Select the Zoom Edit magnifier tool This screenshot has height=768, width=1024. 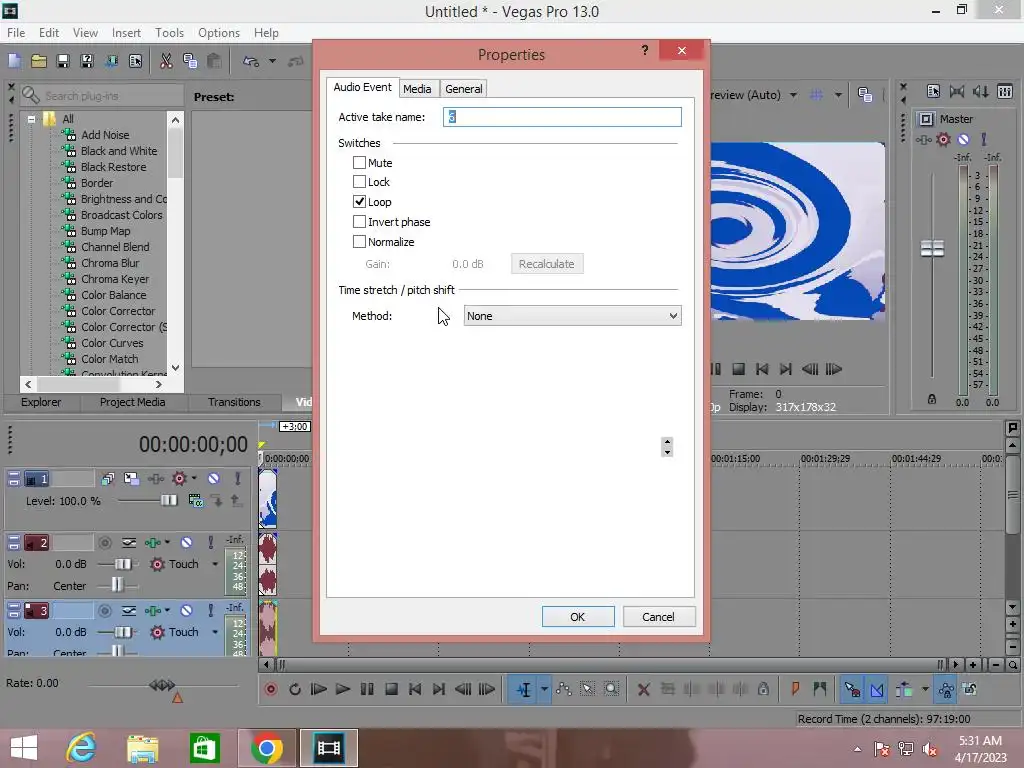click(611, 689)
